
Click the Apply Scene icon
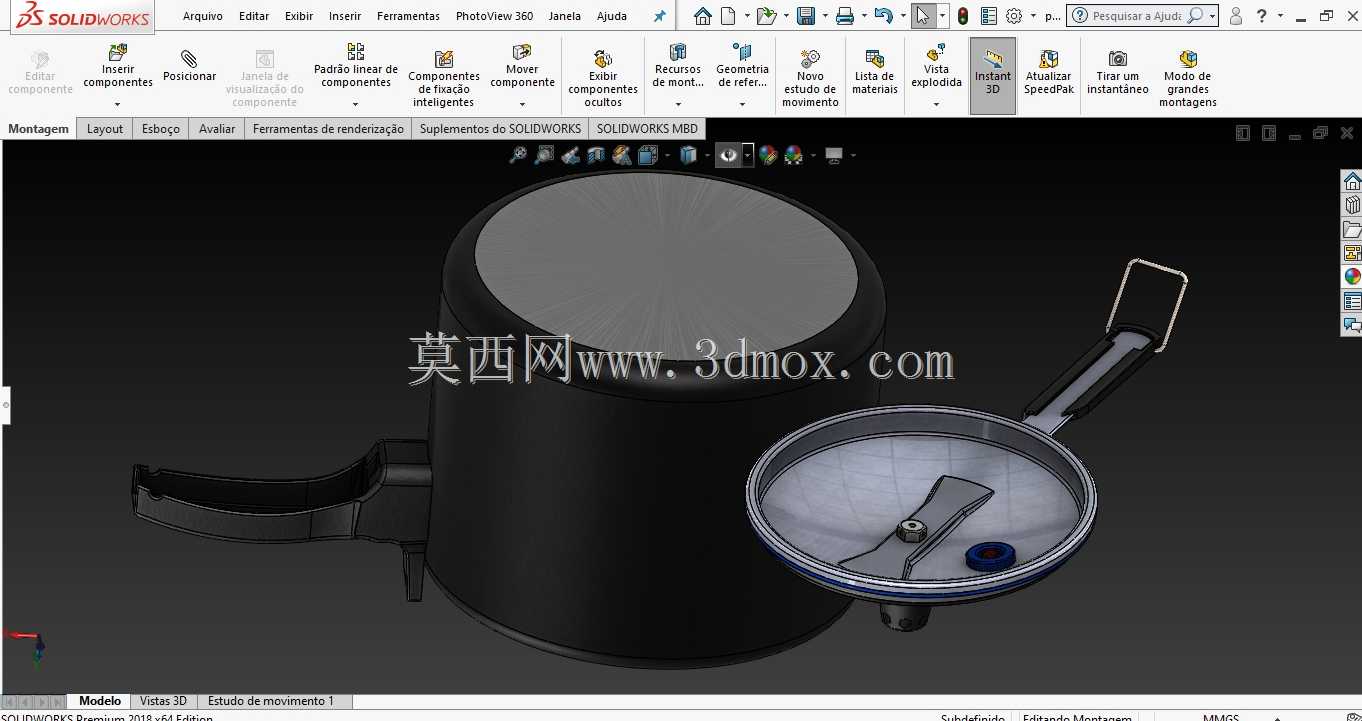tap(794, 155)
